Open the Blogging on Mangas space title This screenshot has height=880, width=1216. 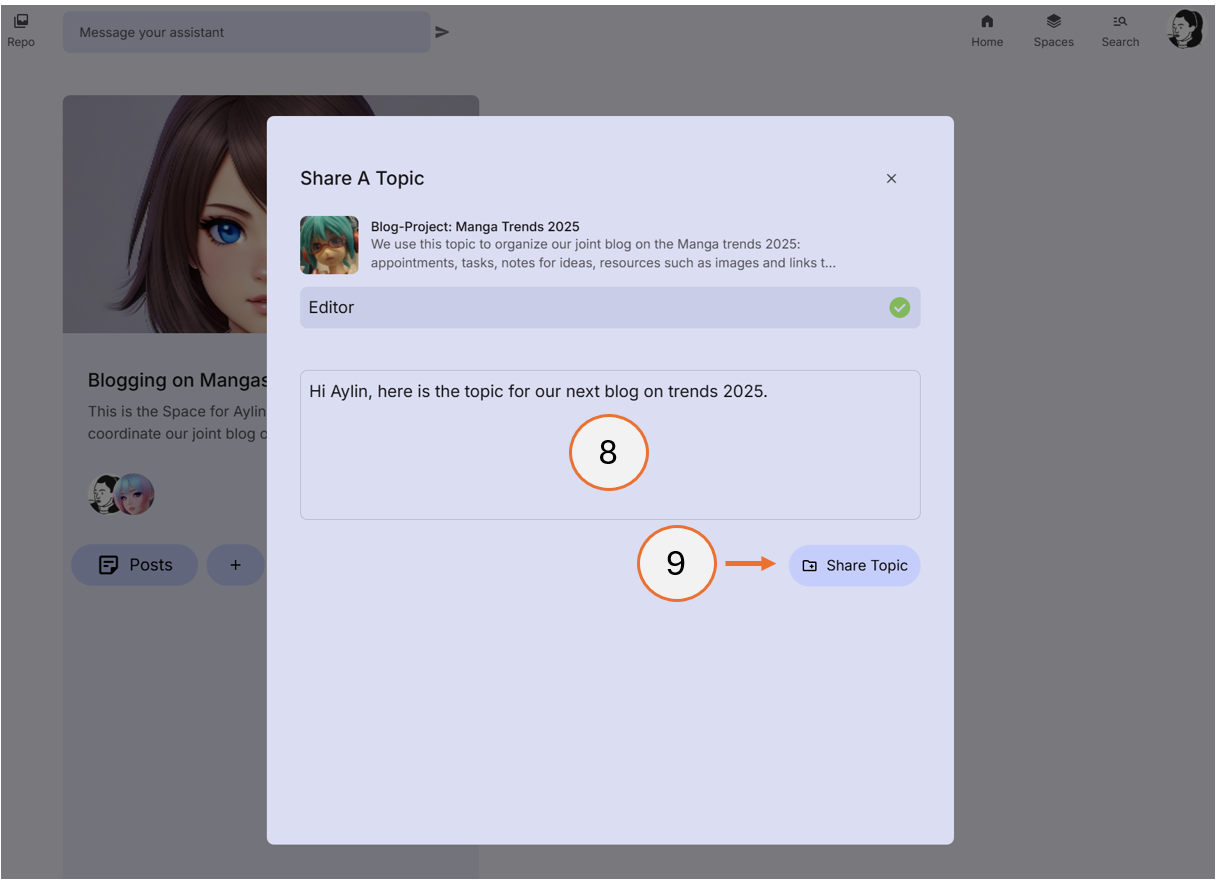point(177,380)
